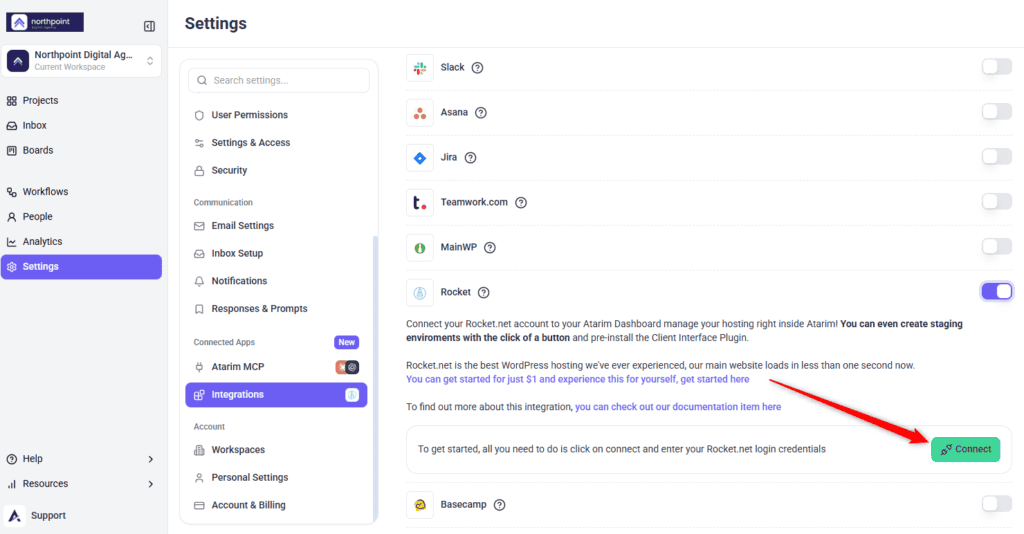Open Slack help question mark

click(x=477, y=68)
